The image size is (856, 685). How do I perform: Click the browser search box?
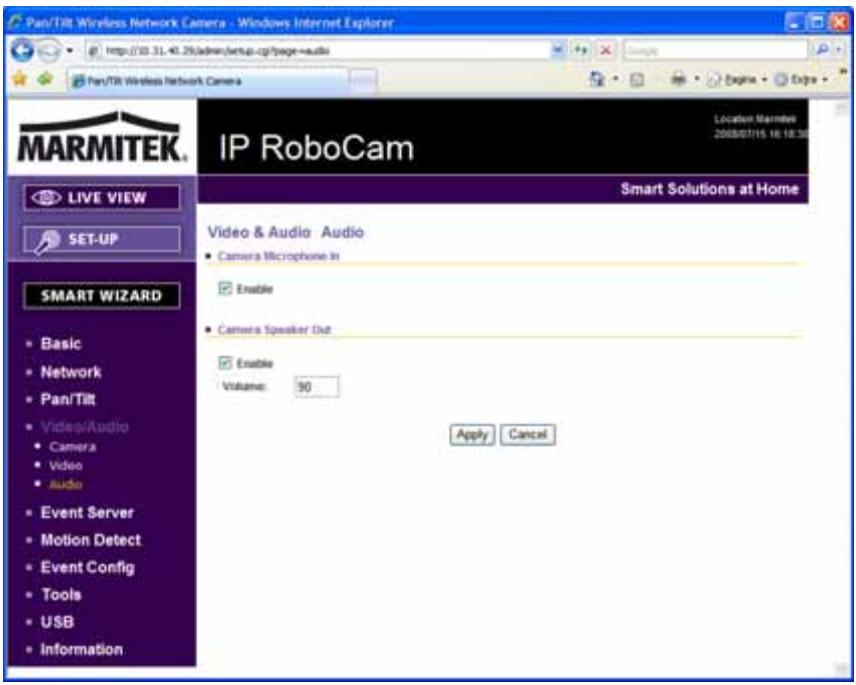tap(716, 50)
